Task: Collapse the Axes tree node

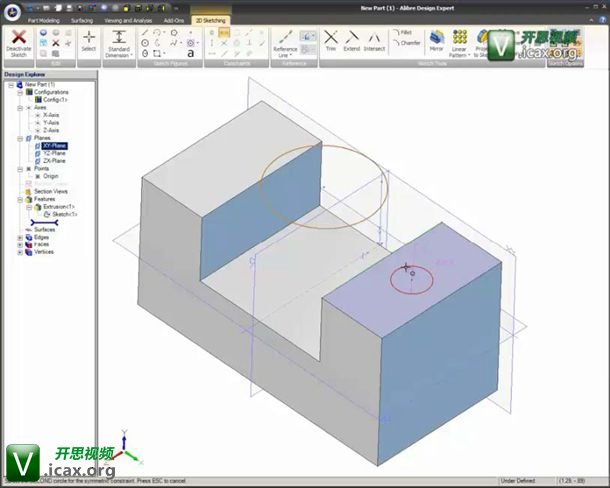Action: point(20,108)
